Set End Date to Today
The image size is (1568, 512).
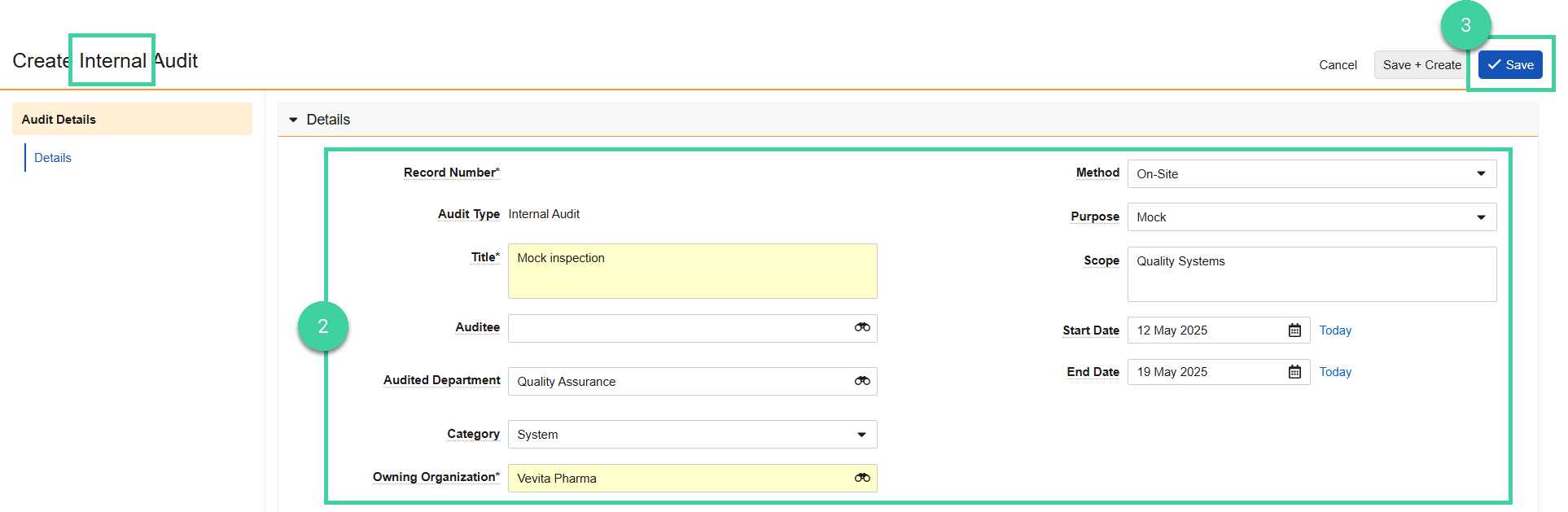pyautogui.click(x=1335, y=372)
